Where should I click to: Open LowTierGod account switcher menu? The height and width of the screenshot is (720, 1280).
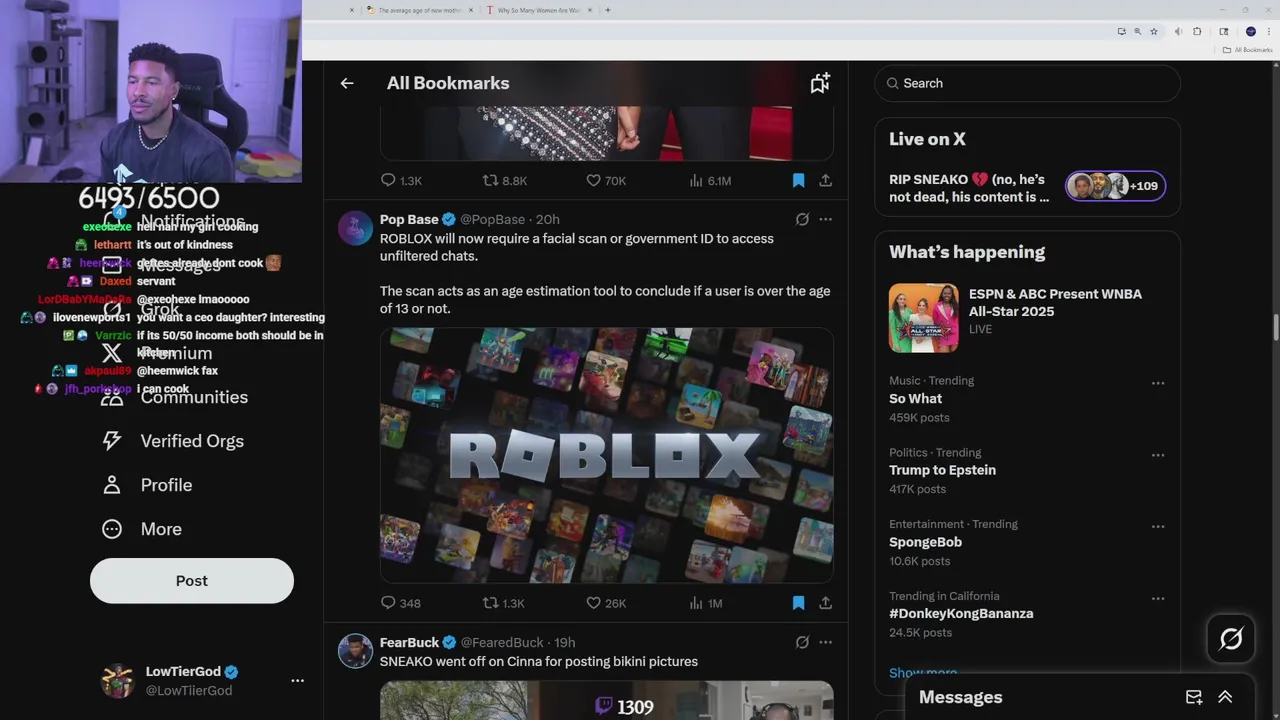click(297, 680)
